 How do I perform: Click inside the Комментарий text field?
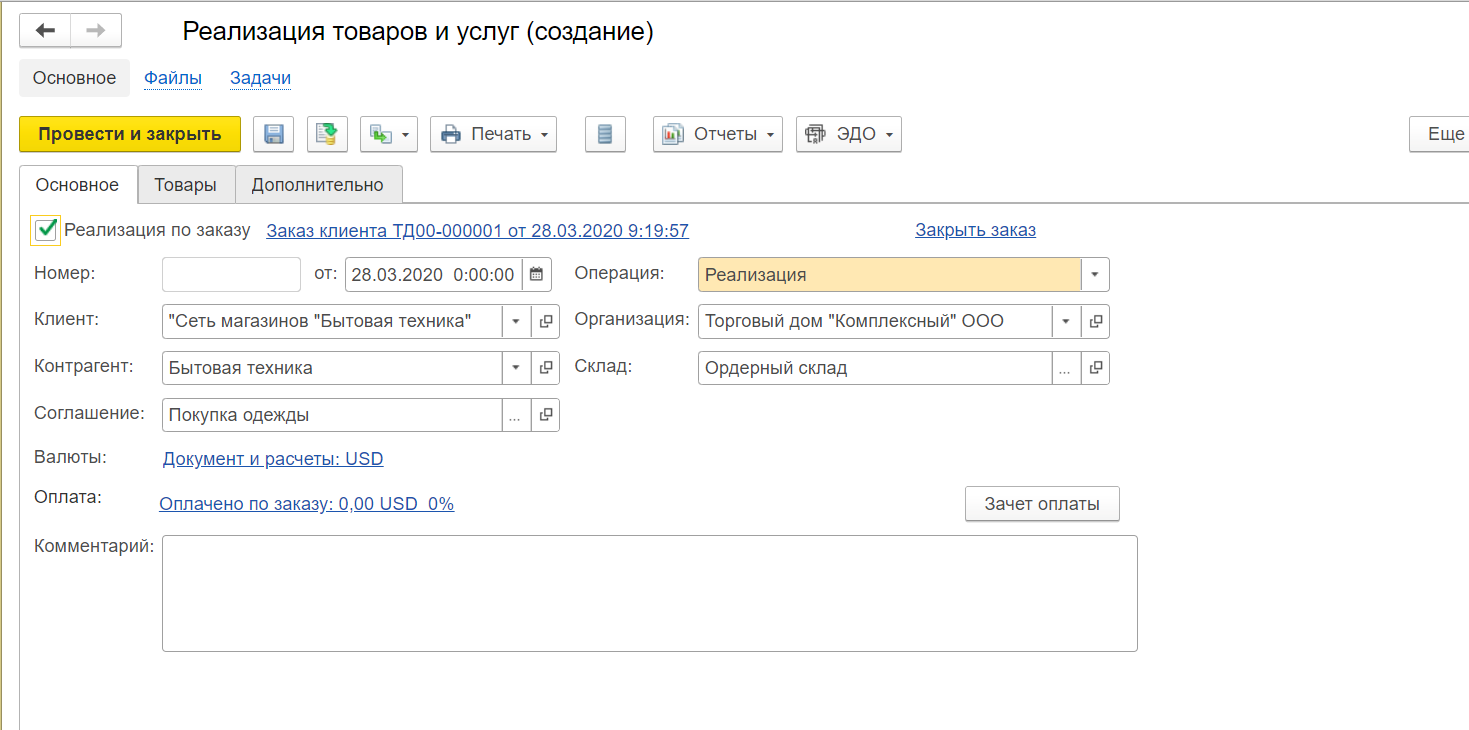pyautogui.click(x=649, y=593)
